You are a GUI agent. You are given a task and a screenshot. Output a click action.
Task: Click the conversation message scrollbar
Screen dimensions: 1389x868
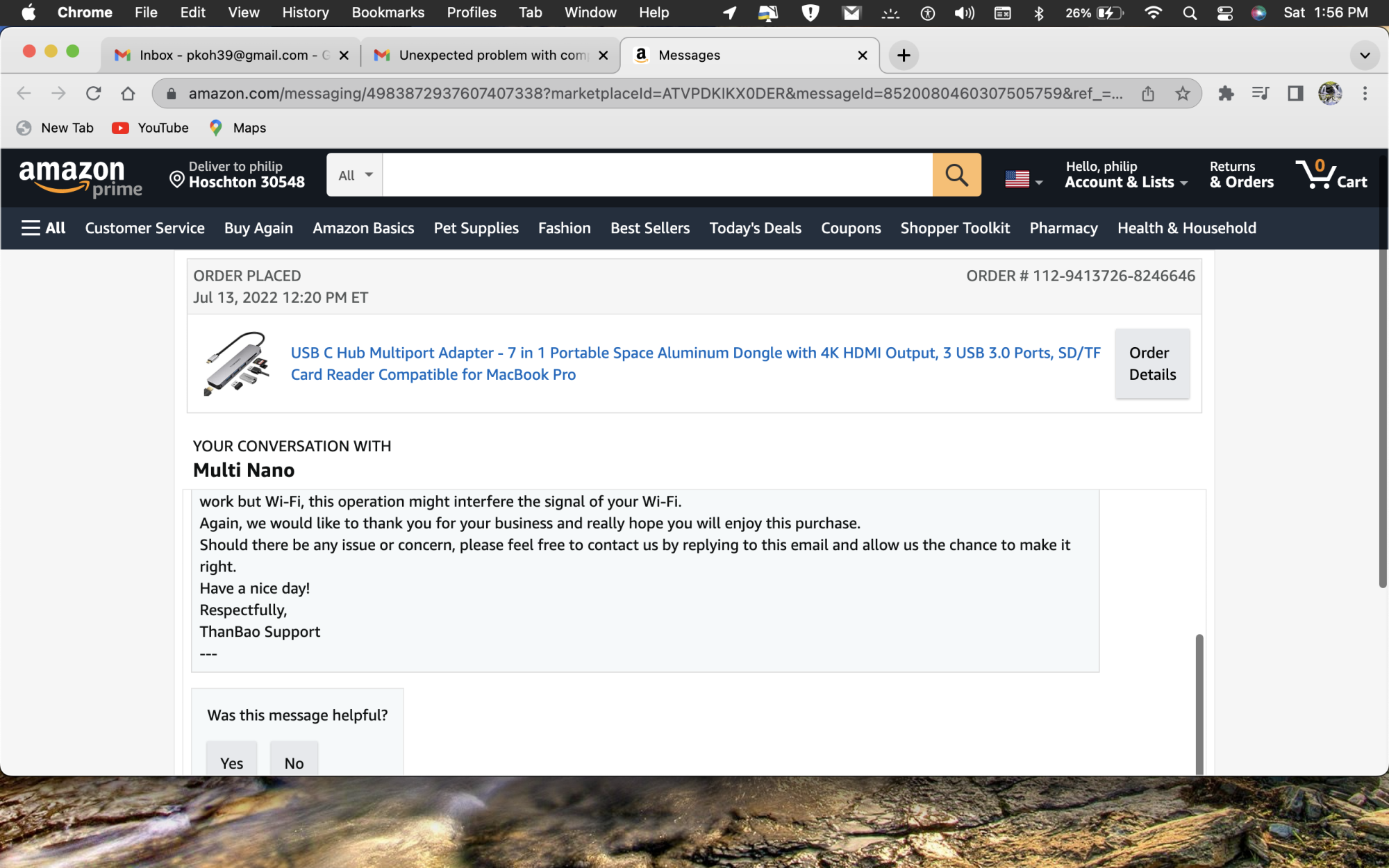coord(1199,701)
